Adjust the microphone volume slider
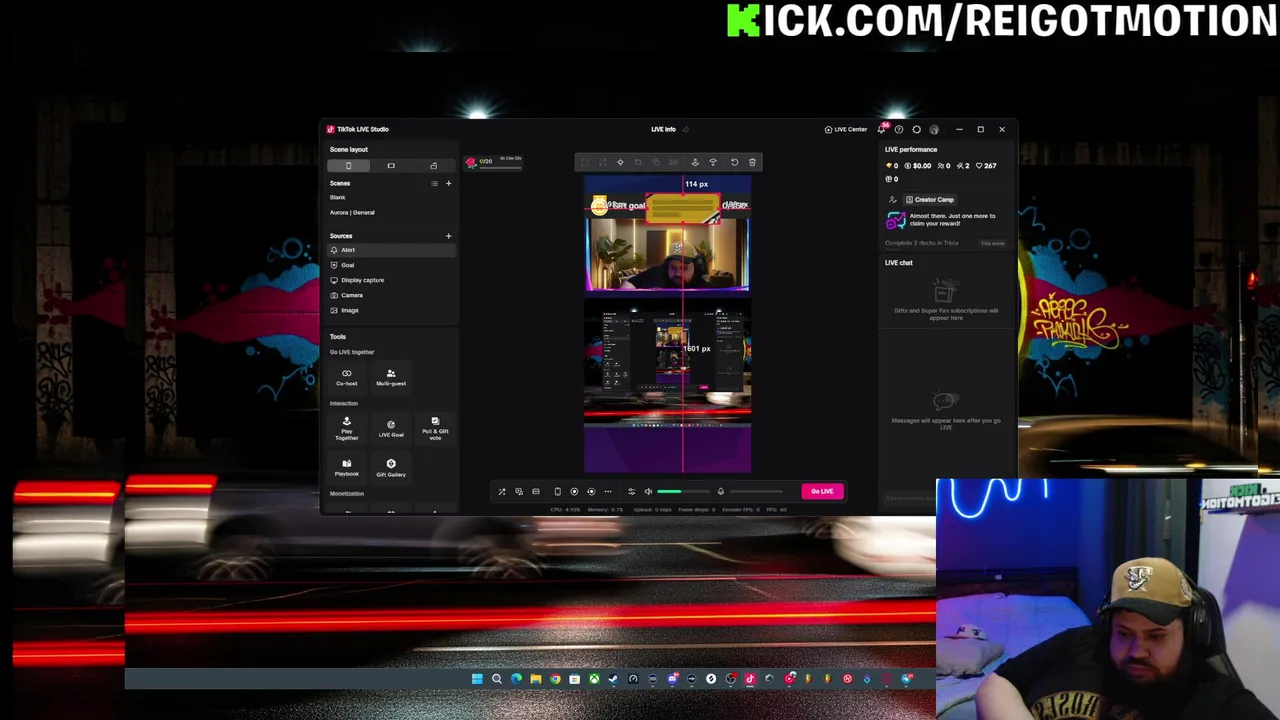The width and height of the screenshot is (1280, 720). coord(756,491)
